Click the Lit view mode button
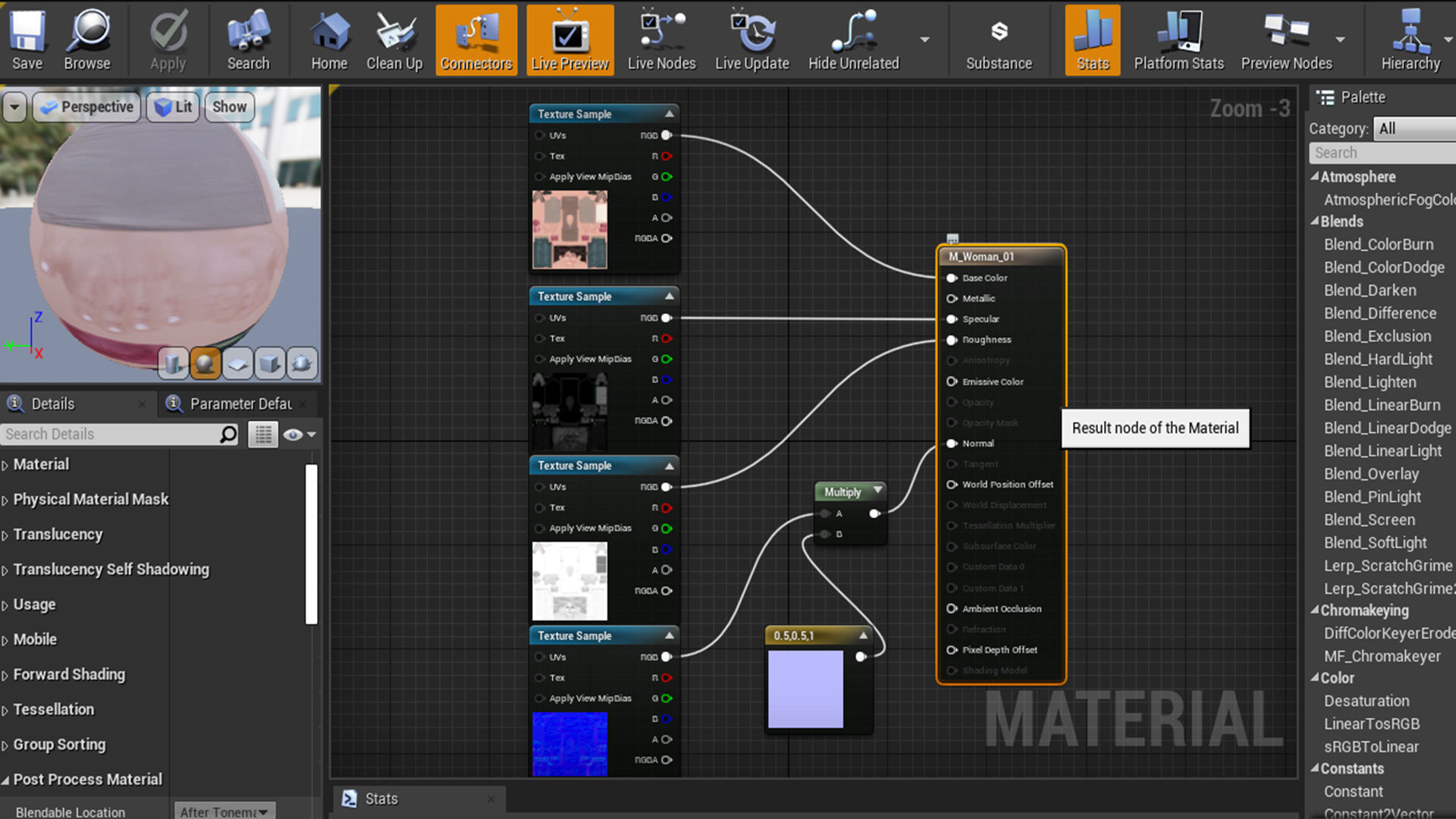Screen dimensions: 1456x819 point(174,107)
